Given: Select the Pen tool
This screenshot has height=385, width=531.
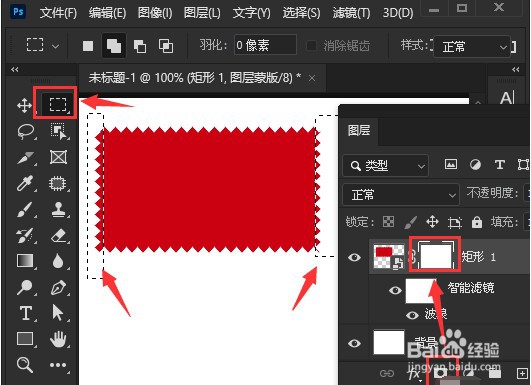Looking at the screenshot, I should pos(58,287).
